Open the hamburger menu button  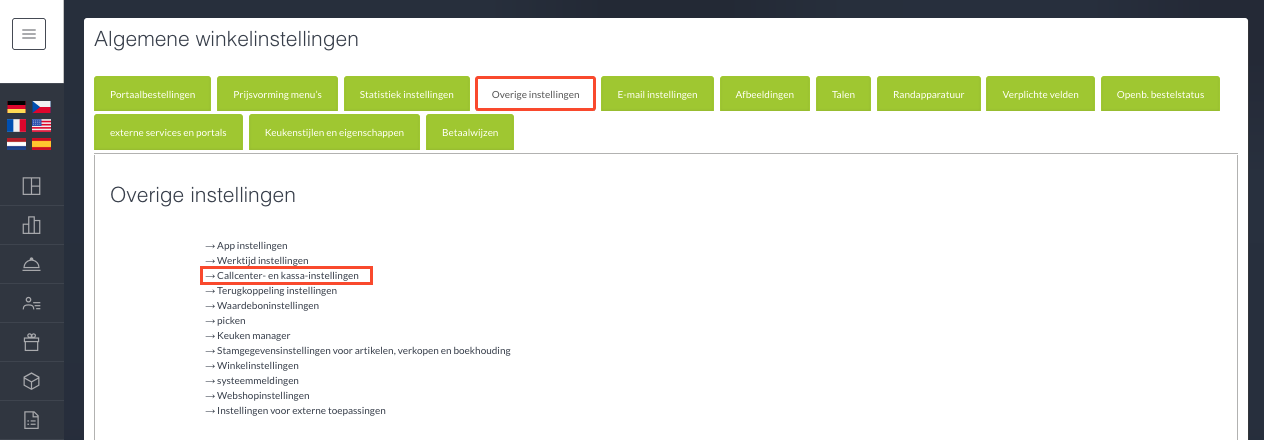pyautogui.click(x=29, y=34)
